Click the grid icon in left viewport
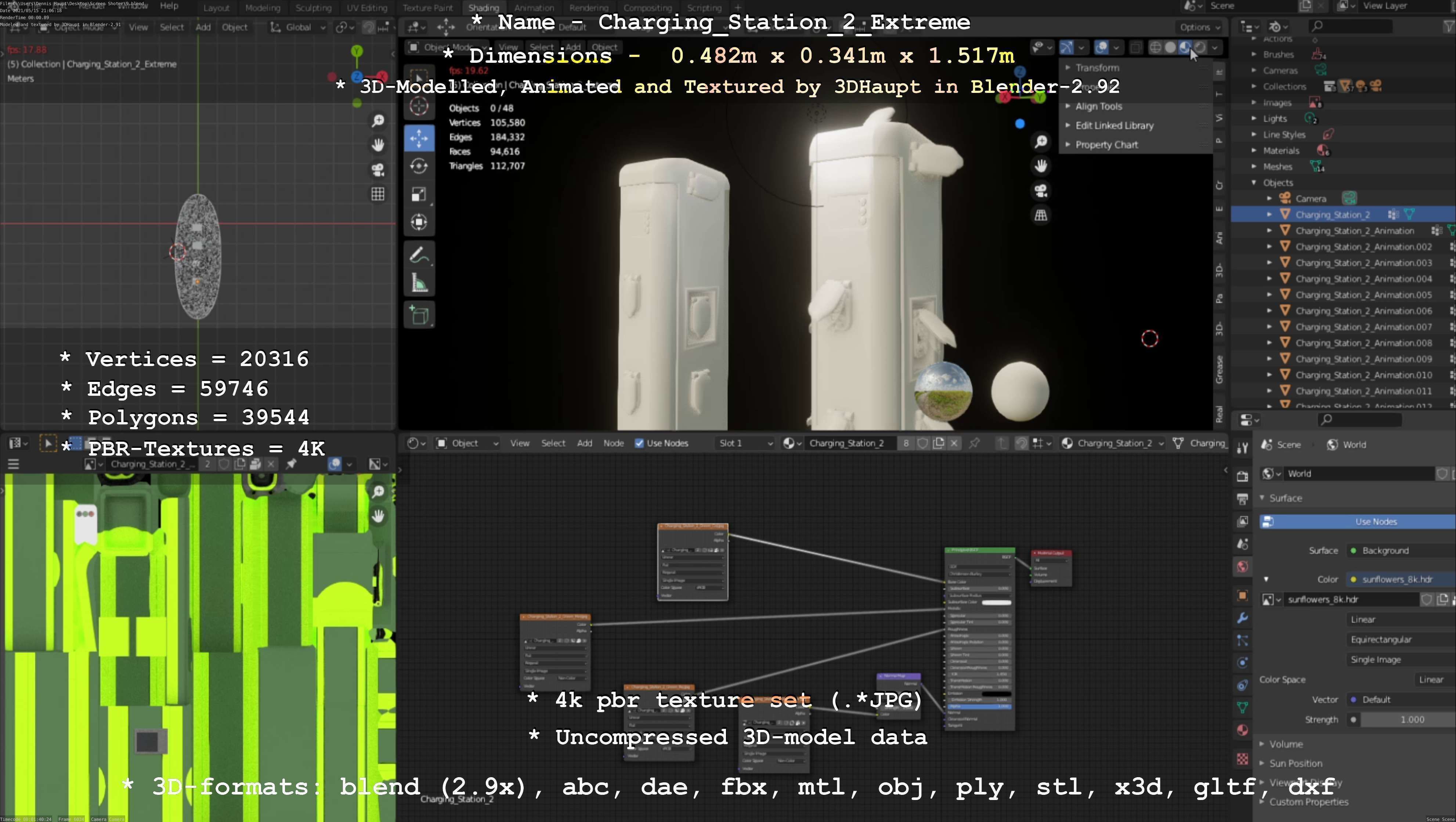This screenshot has width=1456, height=822. (x=378, y=194)
